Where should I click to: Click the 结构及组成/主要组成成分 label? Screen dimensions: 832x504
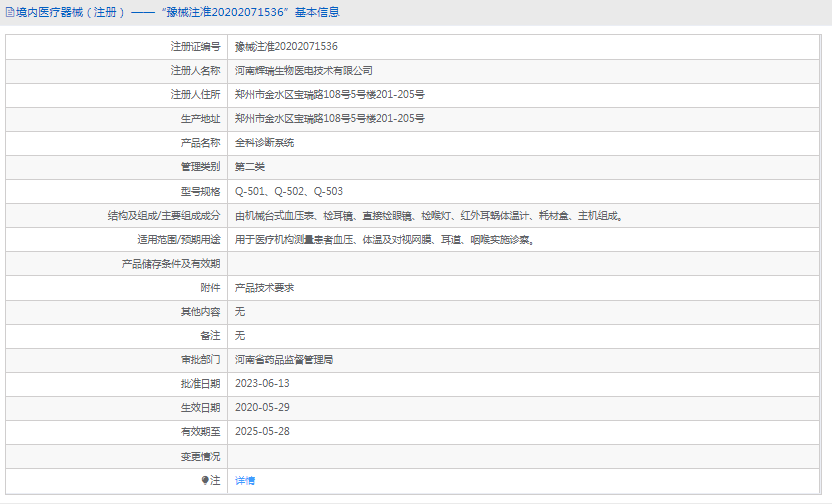click(x=164, y=215)
